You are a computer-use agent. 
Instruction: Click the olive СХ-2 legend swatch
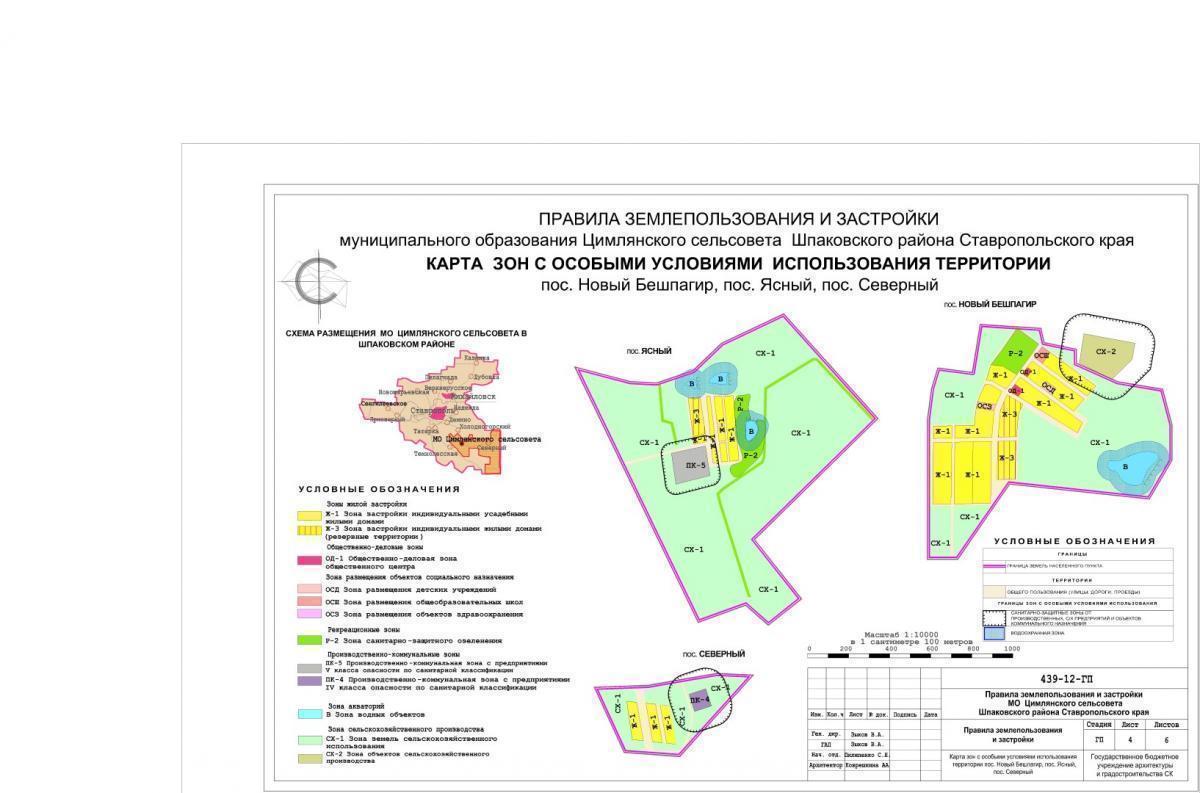[x=311, y=759]
